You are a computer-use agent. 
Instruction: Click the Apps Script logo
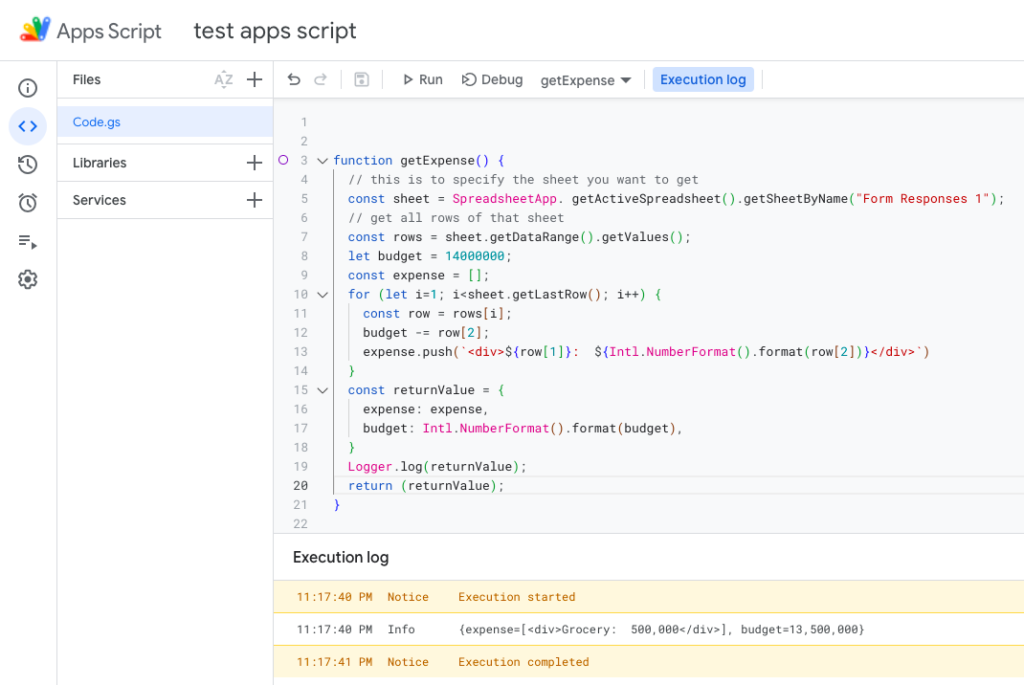[35, 29]
